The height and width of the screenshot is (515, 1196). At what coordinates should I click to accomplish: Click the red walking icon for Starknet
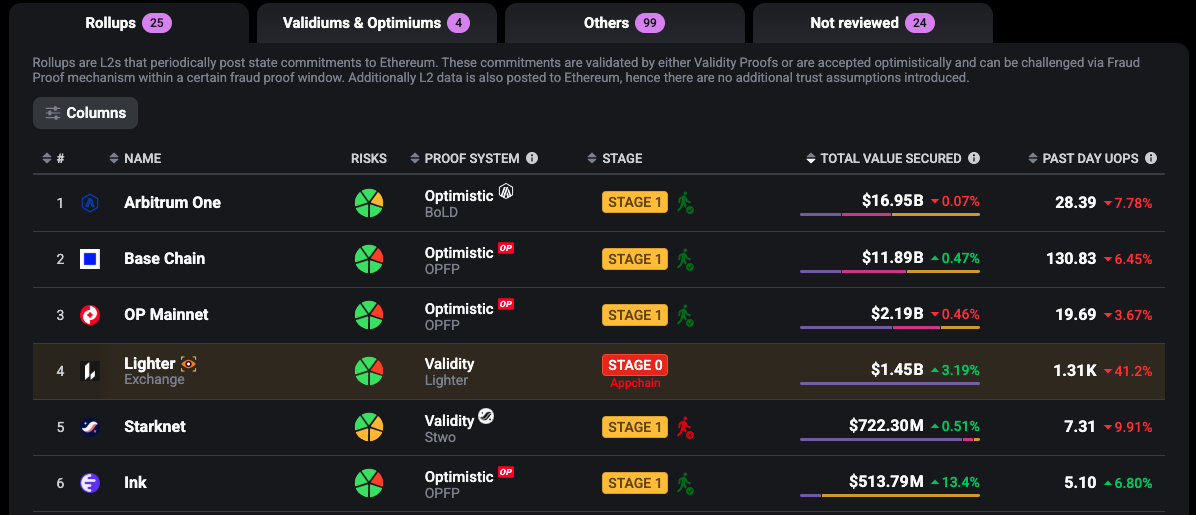pyautogui.click(x=685, y=427)
